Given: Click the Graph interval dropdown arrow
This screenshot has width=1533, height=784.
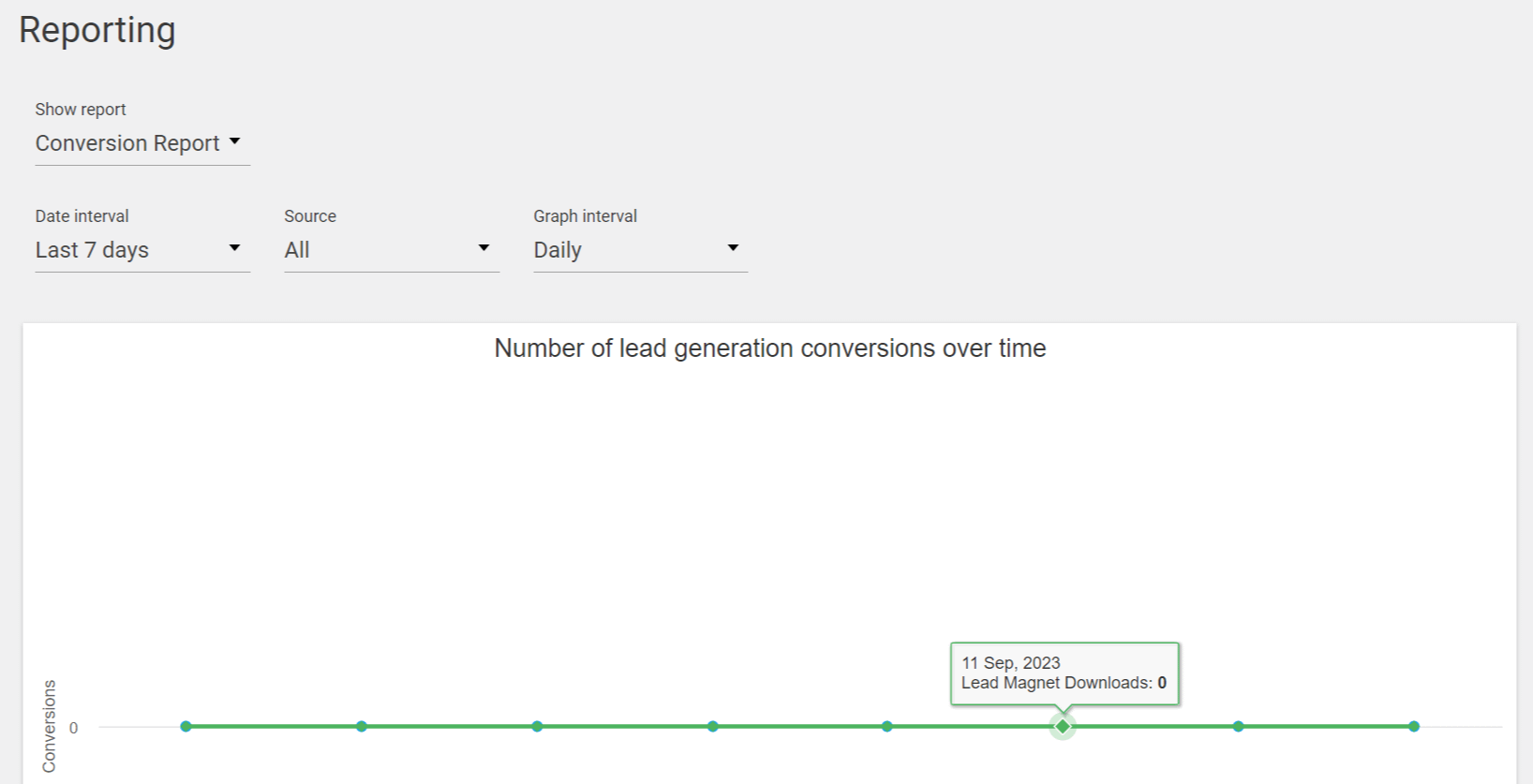Looking at the screenshot, I should pos(733,248).
